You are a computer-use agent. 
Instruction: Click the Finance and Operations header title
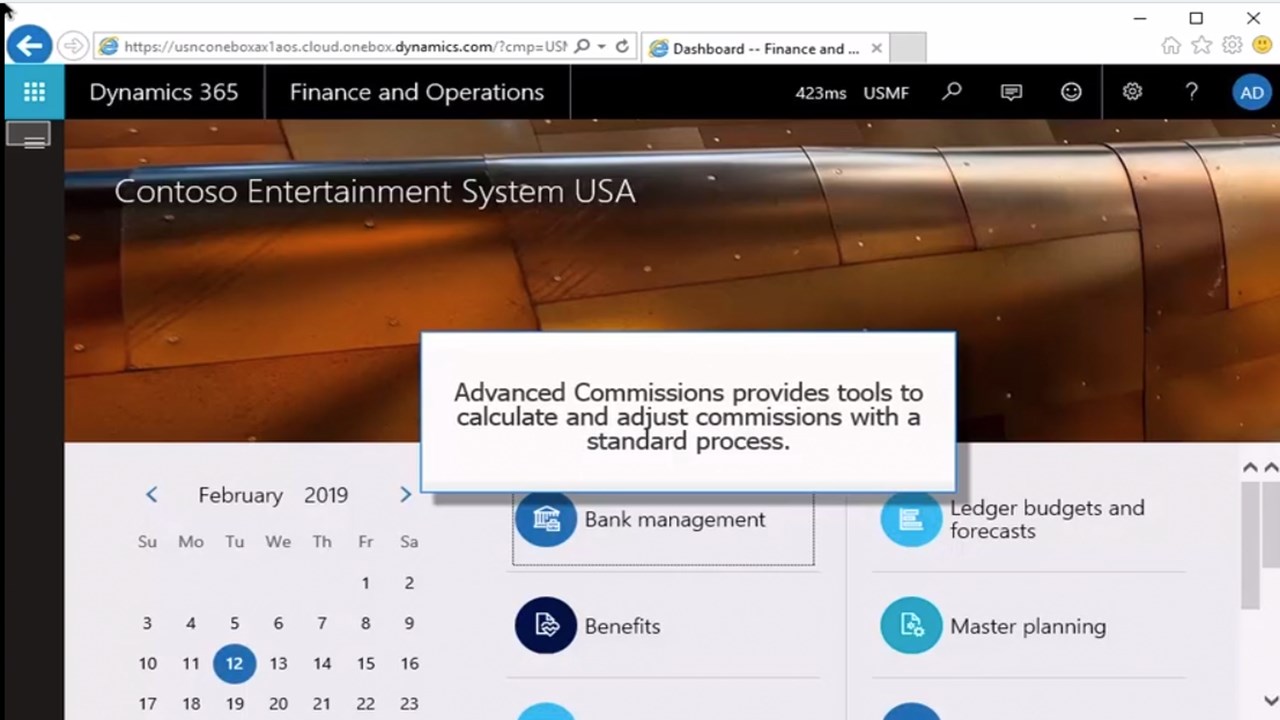[417, 92]
